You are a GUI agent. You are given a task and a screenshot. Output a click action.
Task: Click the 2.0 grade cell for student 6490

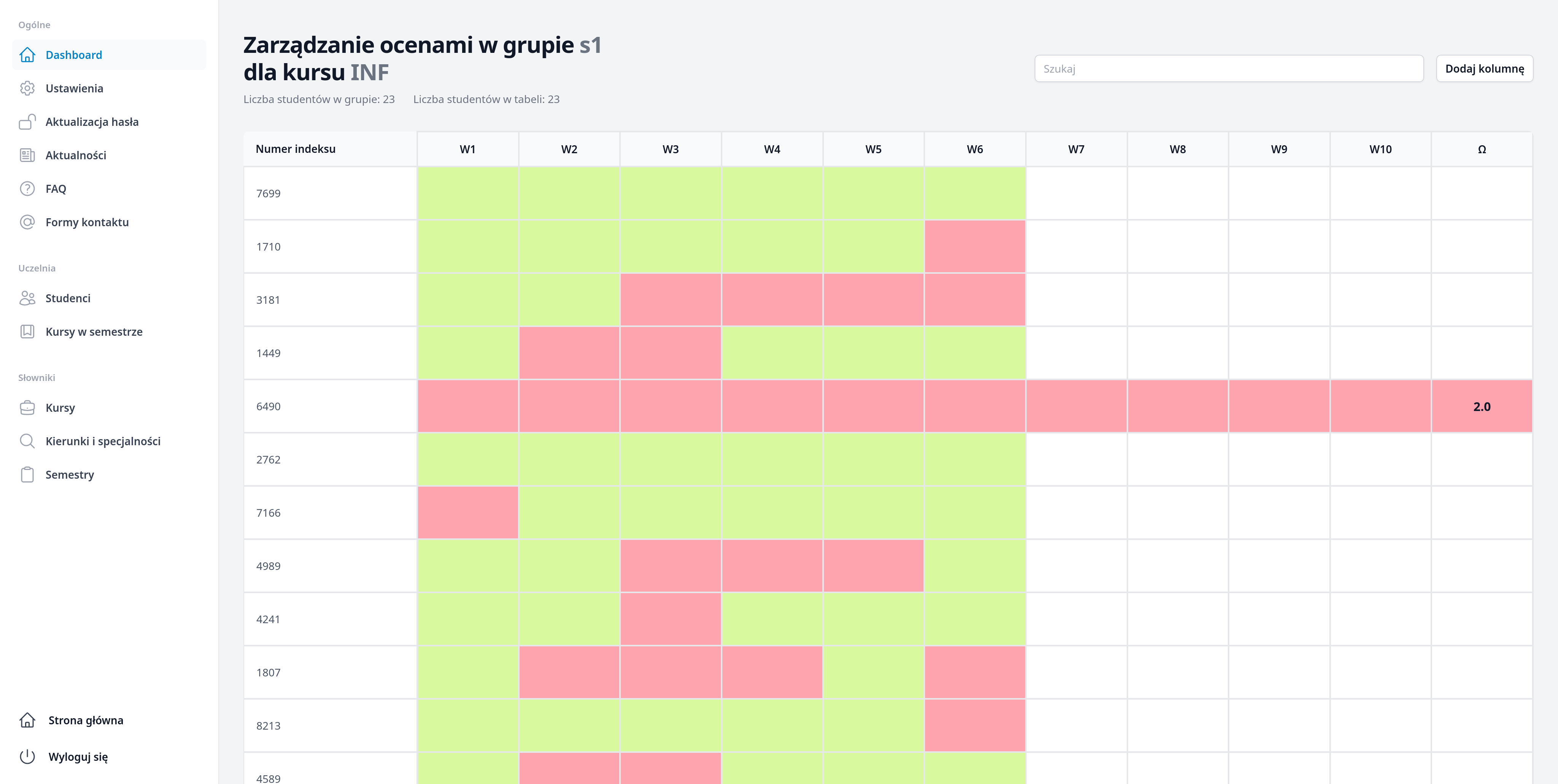1481,406
